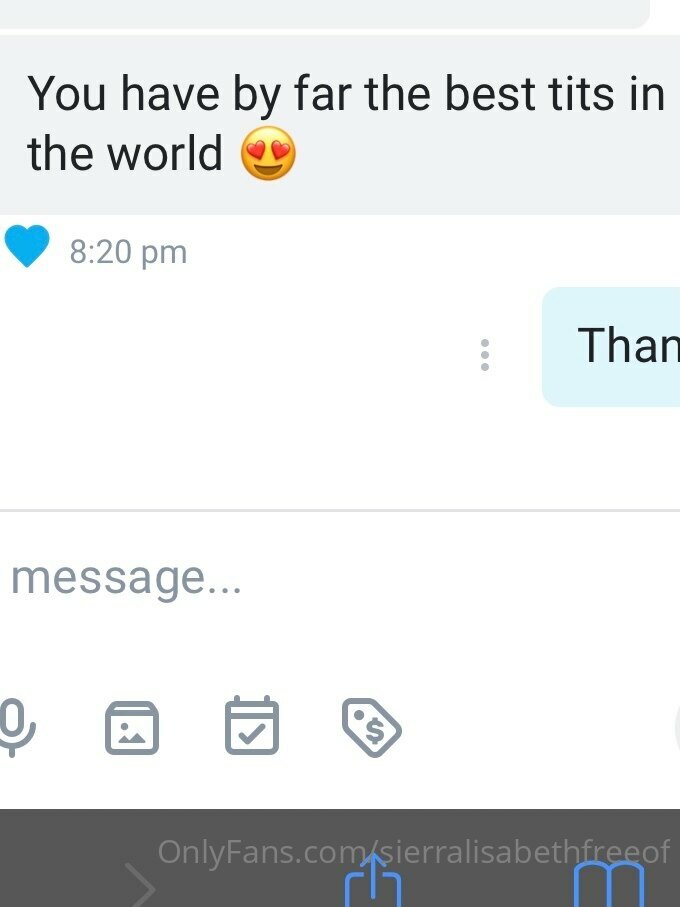The image size is (680, 907).
Task: Open the three-dot menu beside sent reply
Action: click(x=485, y=355)
